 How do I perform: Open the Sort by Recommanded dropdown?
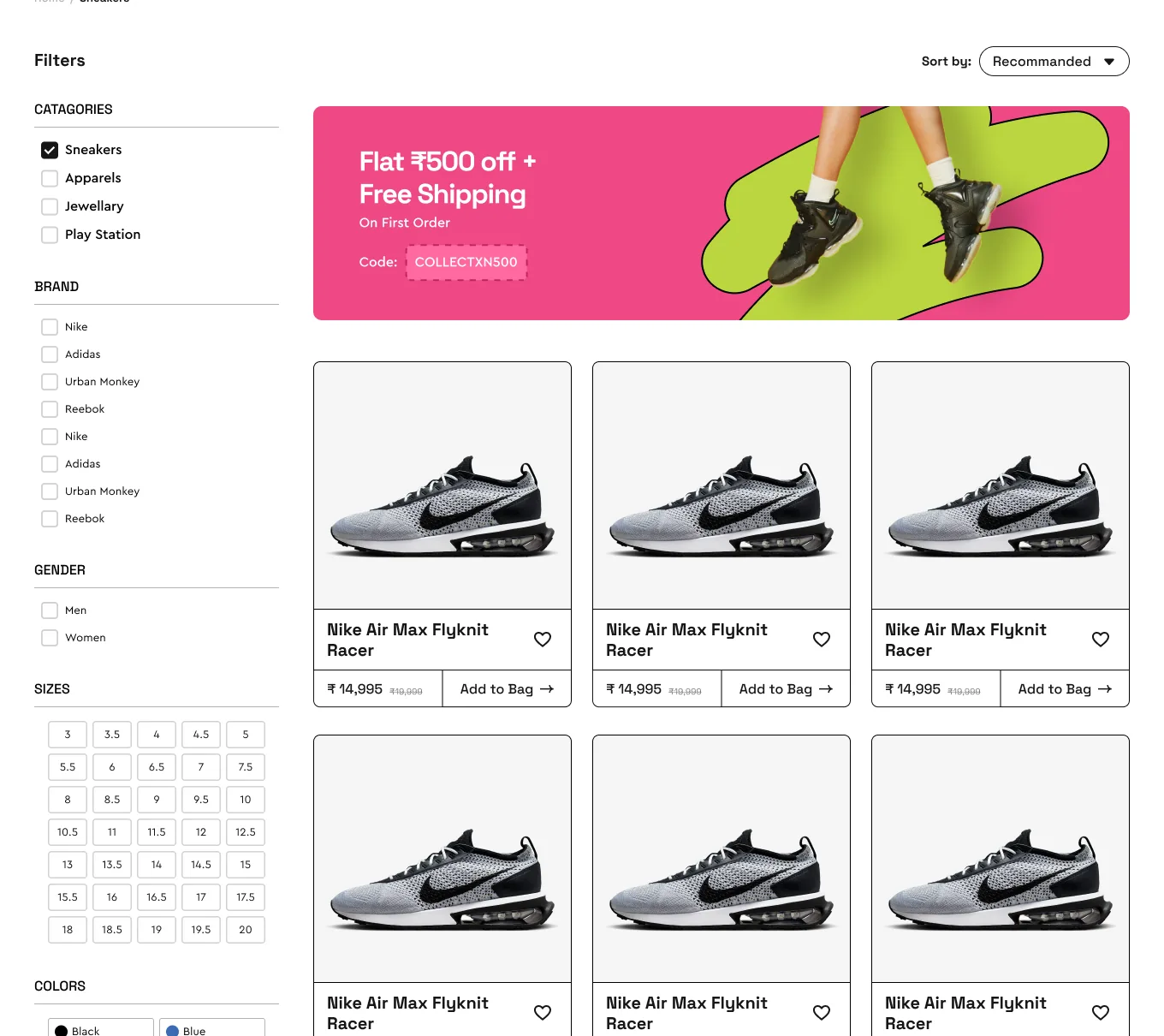pyautogui.click(x=1054, y=62)
